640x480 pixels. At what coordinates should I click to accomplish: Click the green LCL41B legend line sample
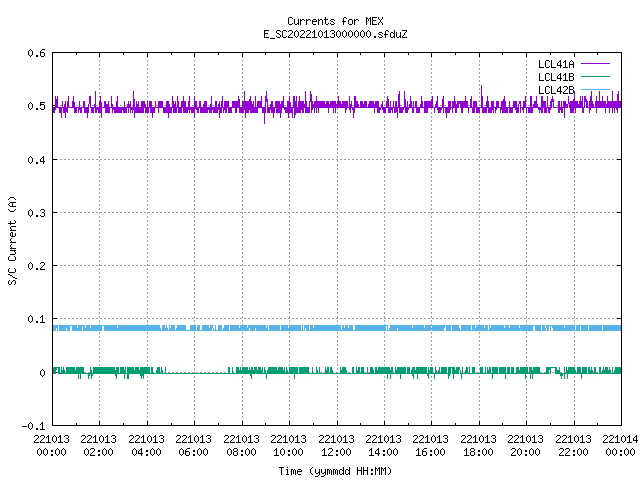[x=595, y=76]
